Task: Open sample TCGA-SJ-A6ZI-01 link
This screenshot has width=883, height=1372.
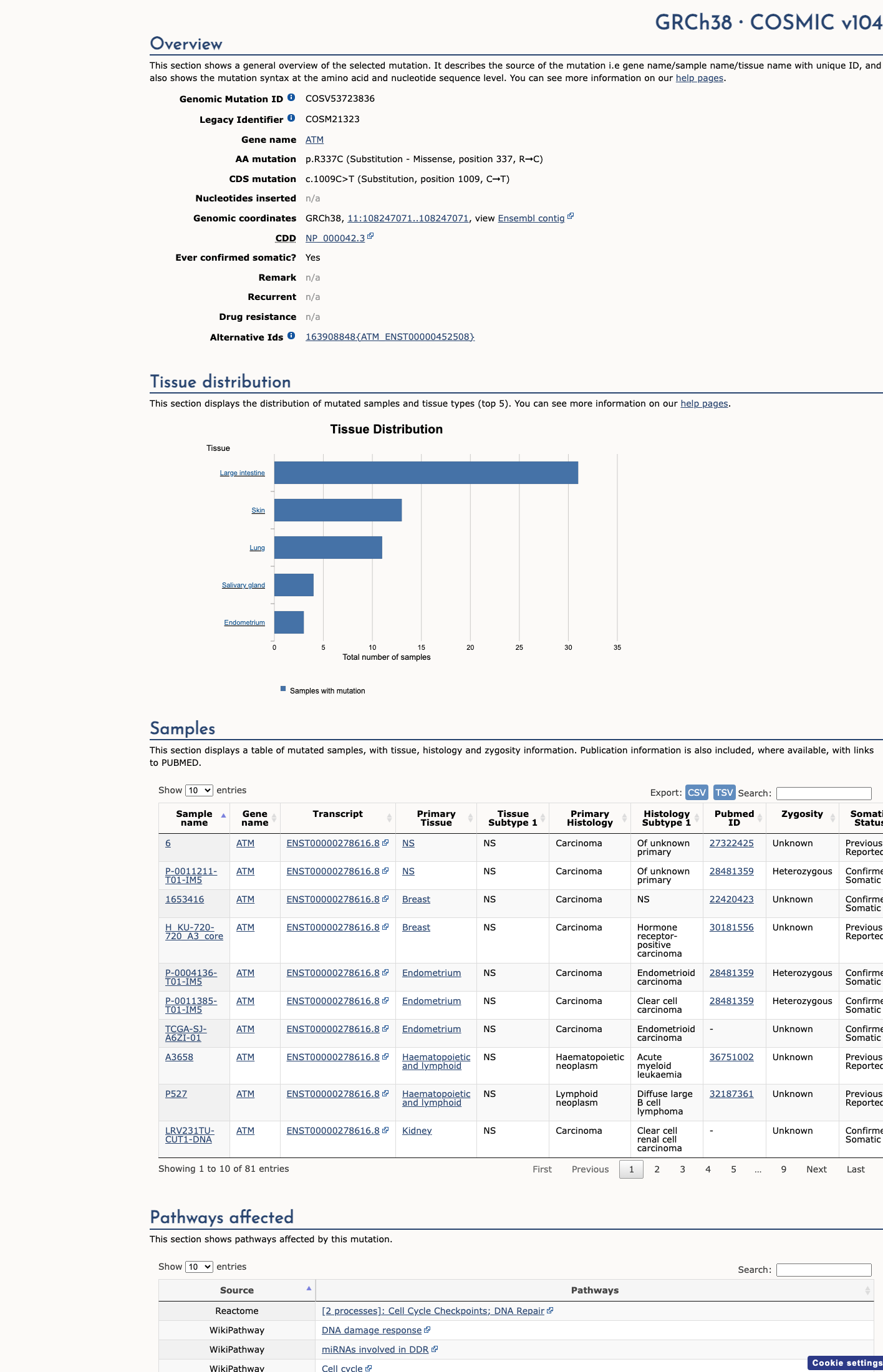Action: tap(186, 1033)
